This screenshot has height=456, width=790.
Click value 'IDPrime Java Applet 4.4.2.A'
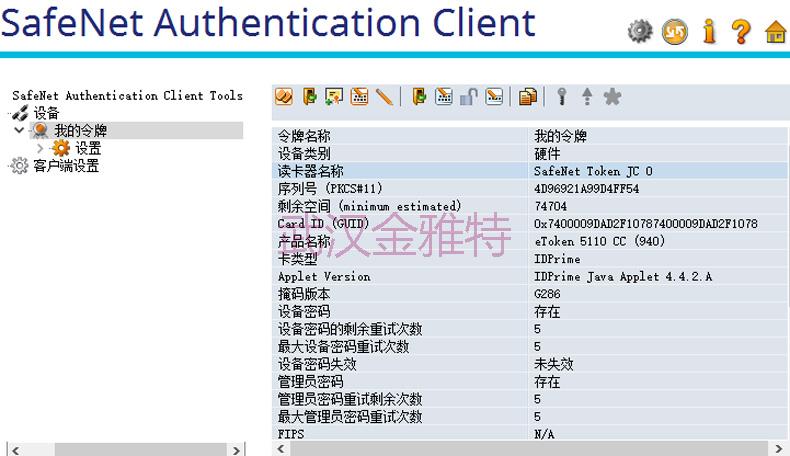(x=623, y=277)
